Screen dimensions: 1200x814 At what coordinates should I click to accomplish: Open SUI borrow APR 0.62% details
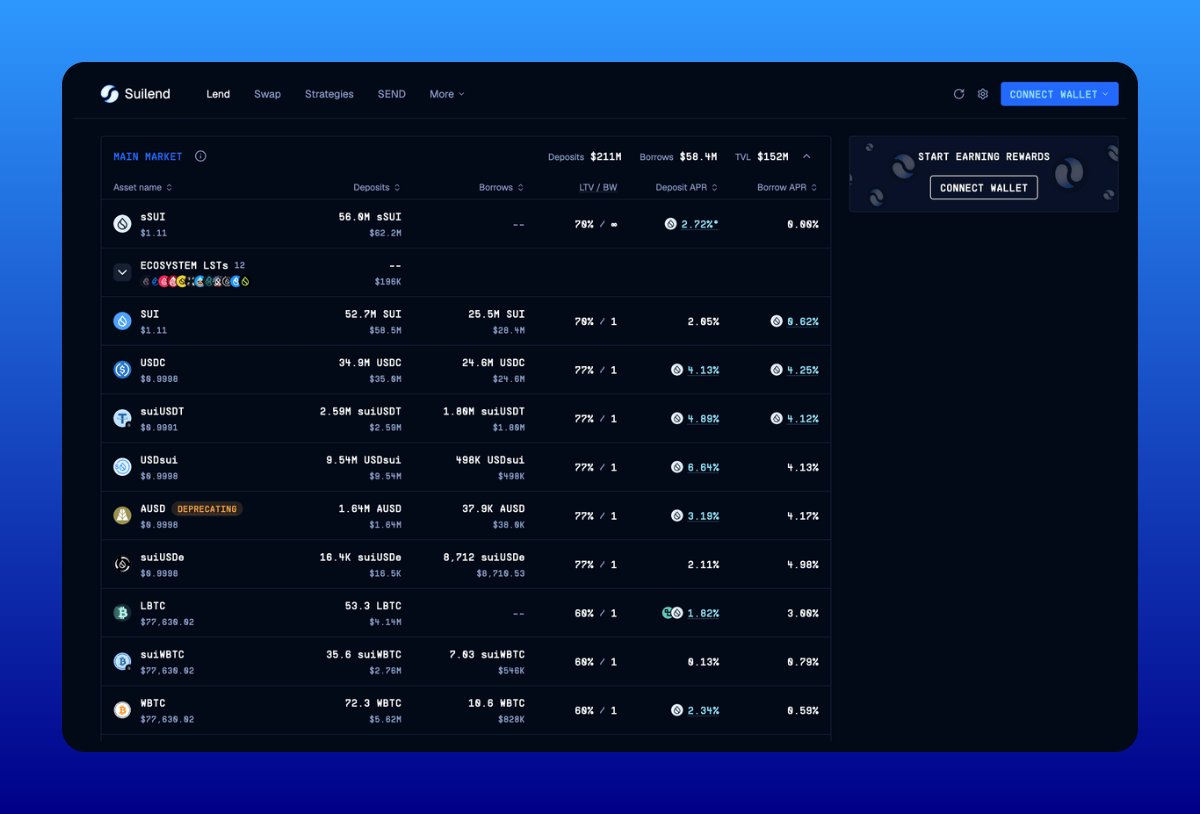(x=802, y=321)
